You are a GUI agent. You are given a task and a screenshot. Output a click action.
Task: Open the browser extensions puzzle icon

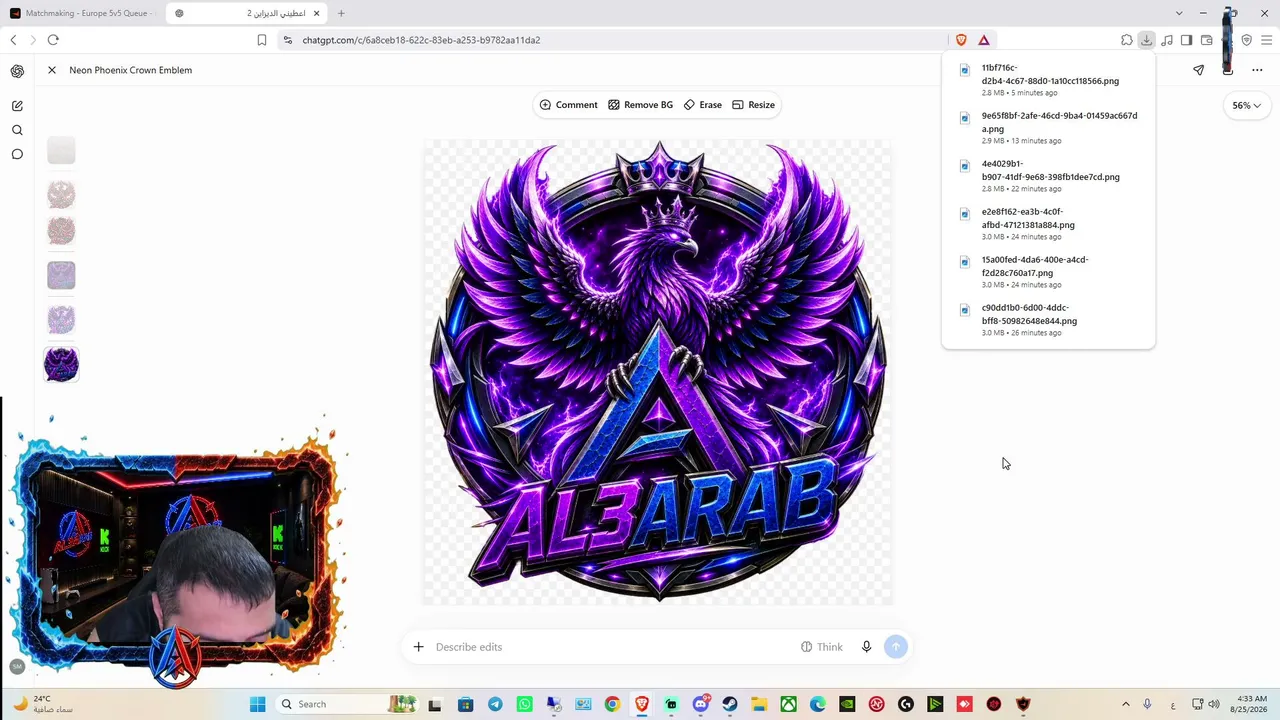[1126, 40]
